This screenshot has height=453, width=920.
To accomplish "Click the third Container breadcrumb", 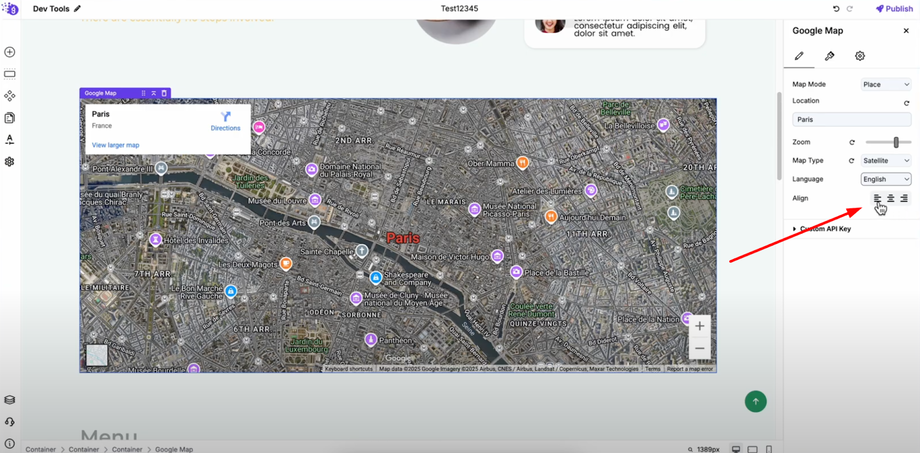I will 127,449.
